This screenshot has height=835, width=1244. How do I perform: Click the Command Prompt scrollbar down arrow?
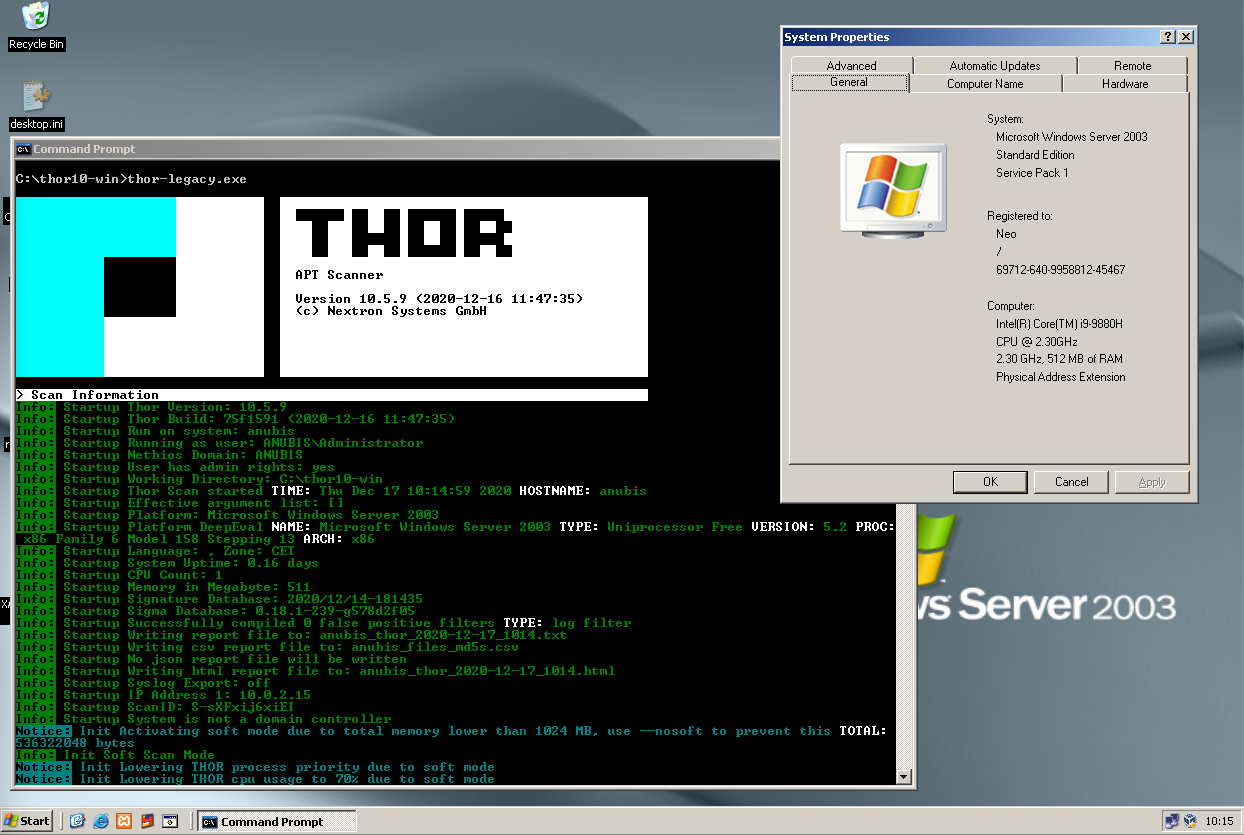[904, 776]
